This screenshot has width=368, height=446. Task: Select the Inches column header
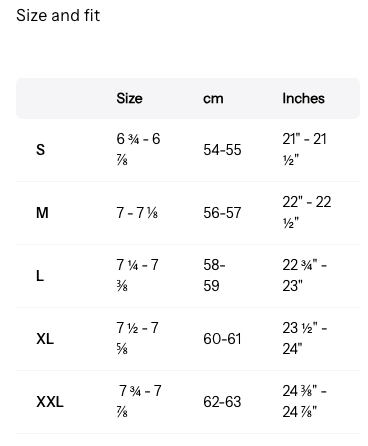coord(303,98)
